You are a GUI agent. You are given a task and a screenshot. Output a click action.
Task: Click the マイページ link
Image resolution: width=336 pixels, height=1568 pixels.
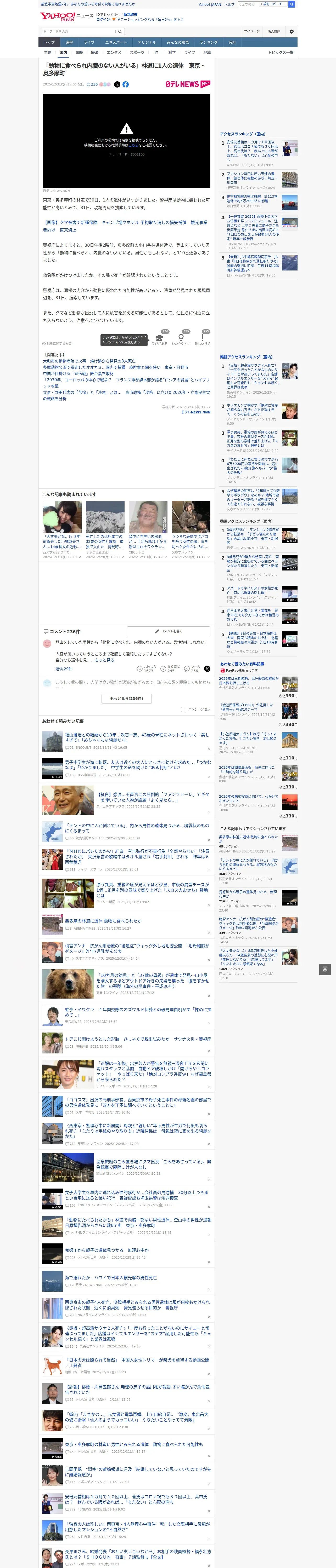click(251, 32)
